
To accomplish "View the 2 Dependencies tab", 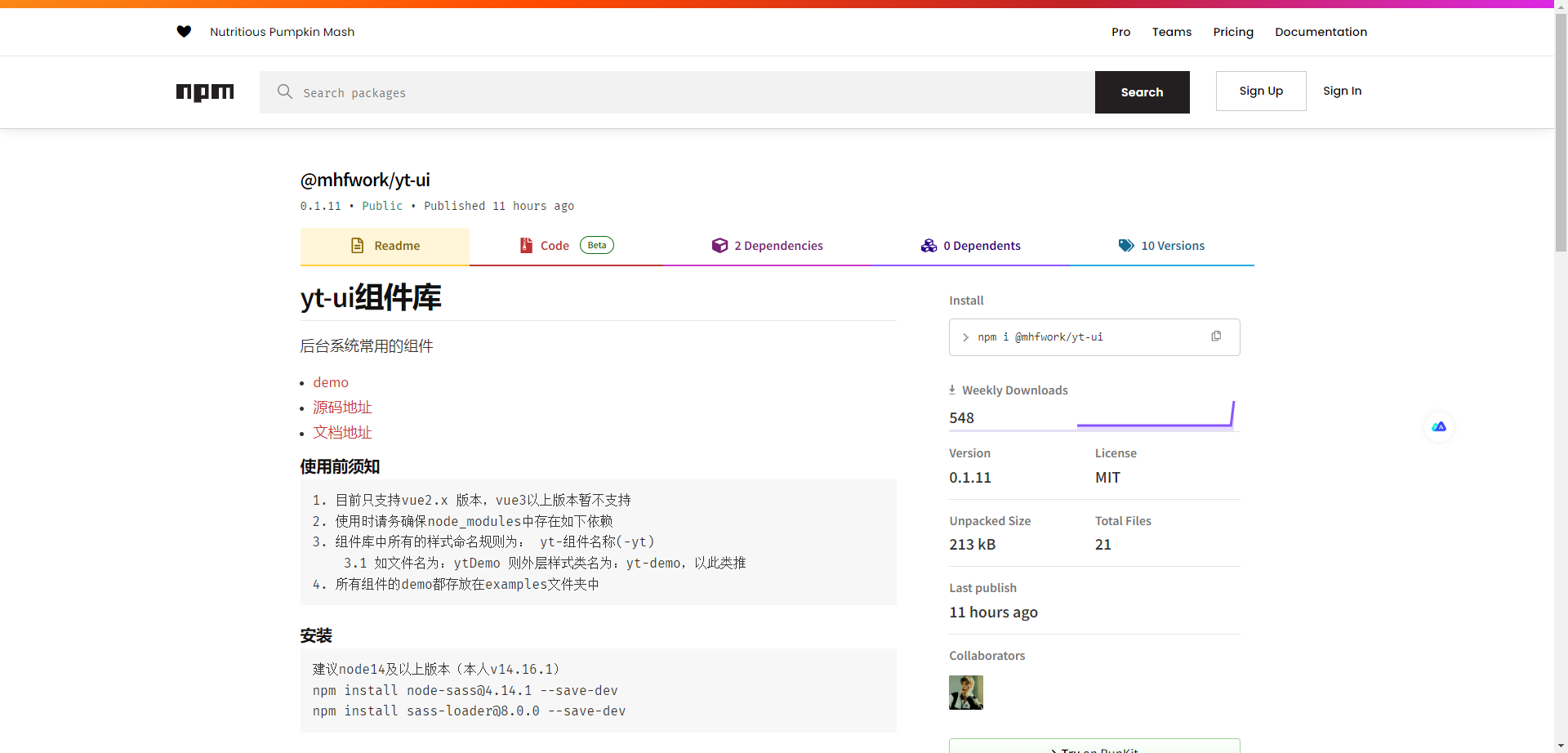I will tap(768, 246).
